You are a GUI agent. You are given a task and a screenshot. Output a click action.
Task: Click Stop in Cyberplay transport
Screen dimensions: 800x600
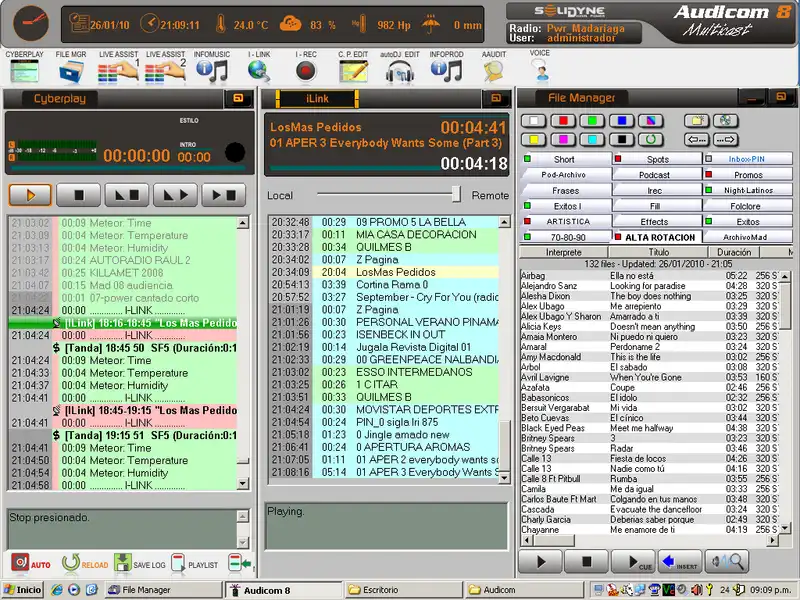tap(79, 195)
